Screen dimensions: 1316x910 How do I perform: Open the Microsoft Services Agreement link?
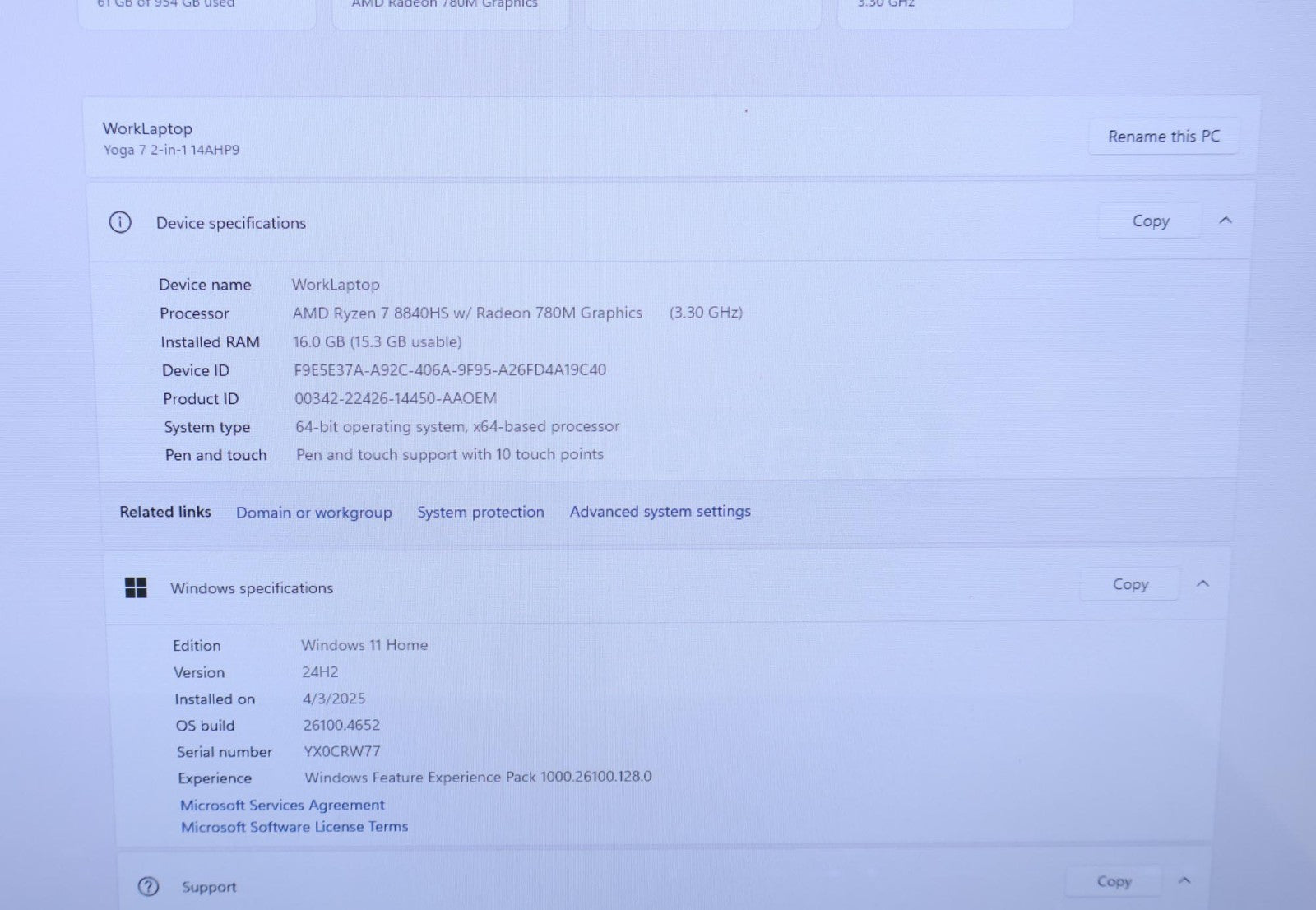(x=282, y=805)
